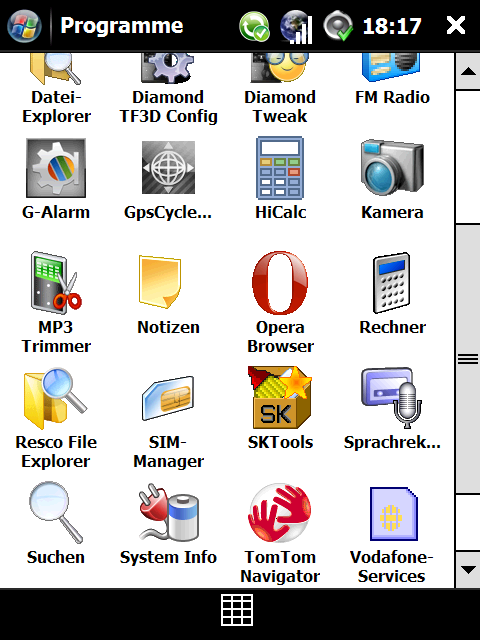Click the scrollbar down arrow
The image size is (480, 640).
coord(468,569)
